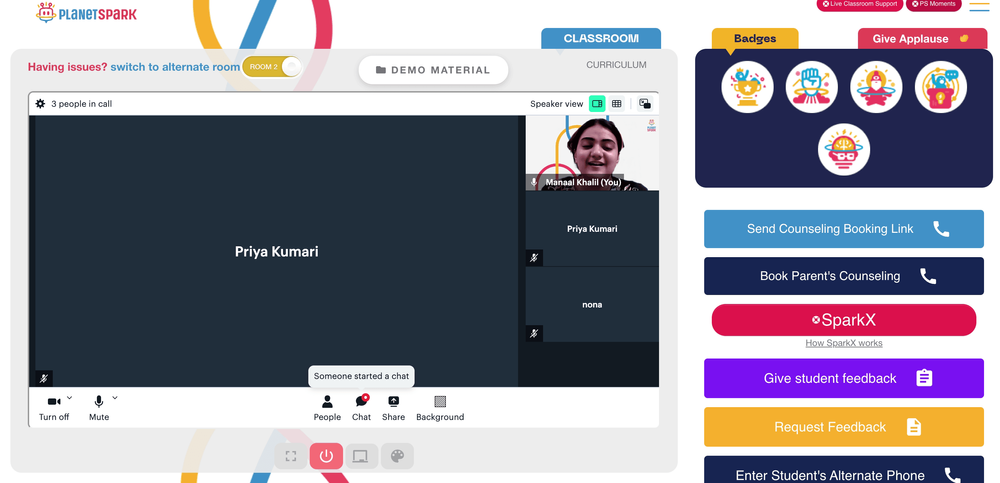Screen dimensions: 1000x483
Task: Switch to the Classroom tab
Action: pos(601,38)
